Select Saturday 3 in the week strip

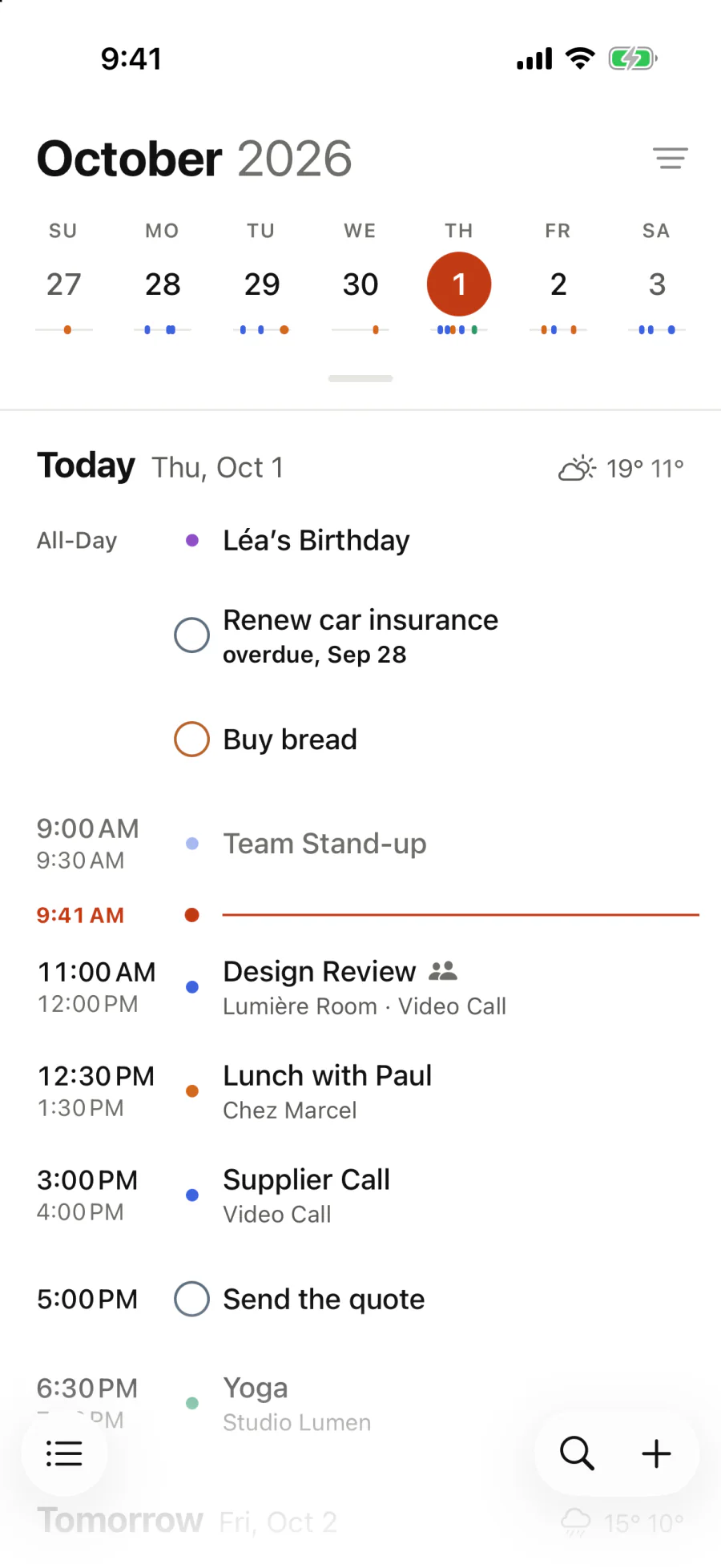[657, 284]
